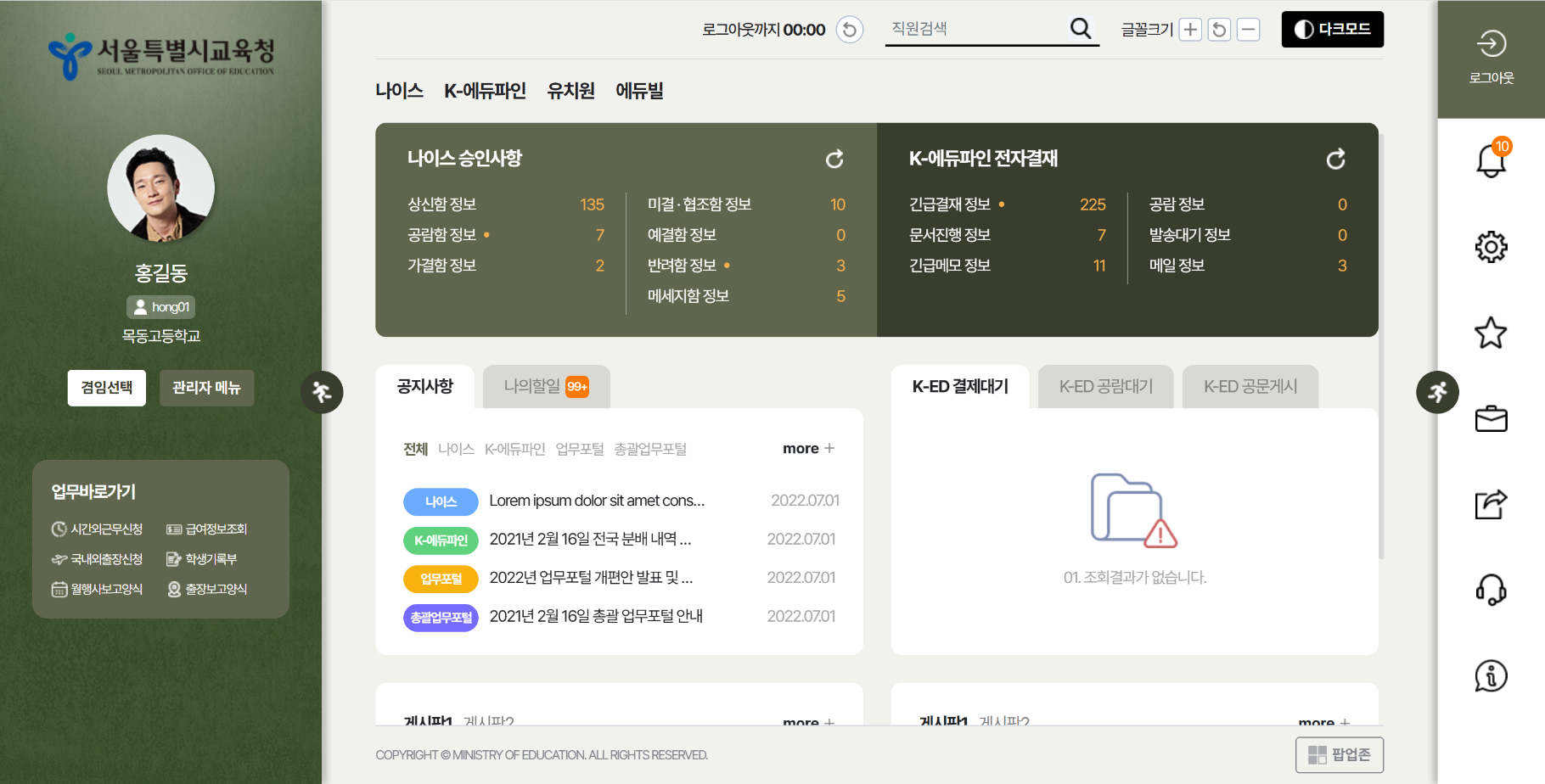
Task: Switch to K-ED 결제대기 tab
Action: pyautogui.click(x=960, y=387)
